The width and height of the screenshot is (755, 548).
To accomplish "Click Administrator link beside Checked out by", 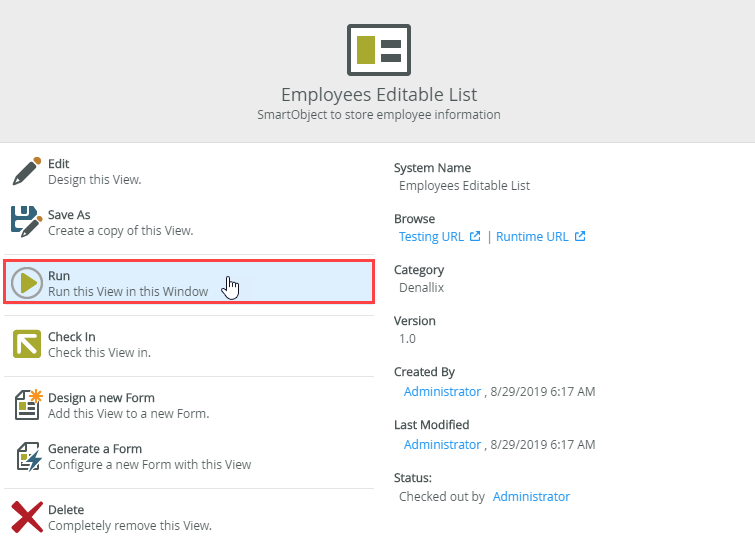I will pyautogui.click(x=531, y=496).
